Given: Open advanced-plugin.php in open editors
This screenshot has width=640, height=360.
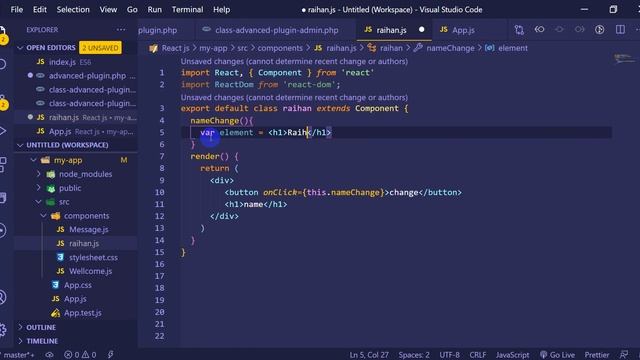Looking at the screenshot, I should tap(76, 76).
